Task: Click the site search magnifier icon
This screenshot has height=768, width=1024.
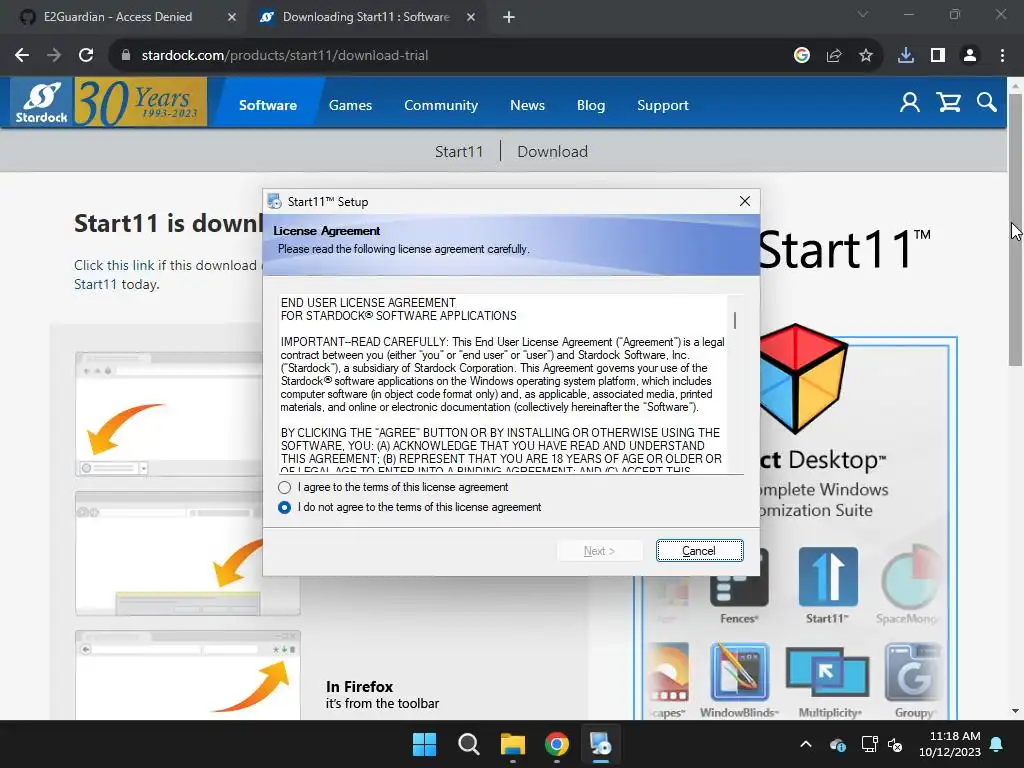Action: click(987, 103)
